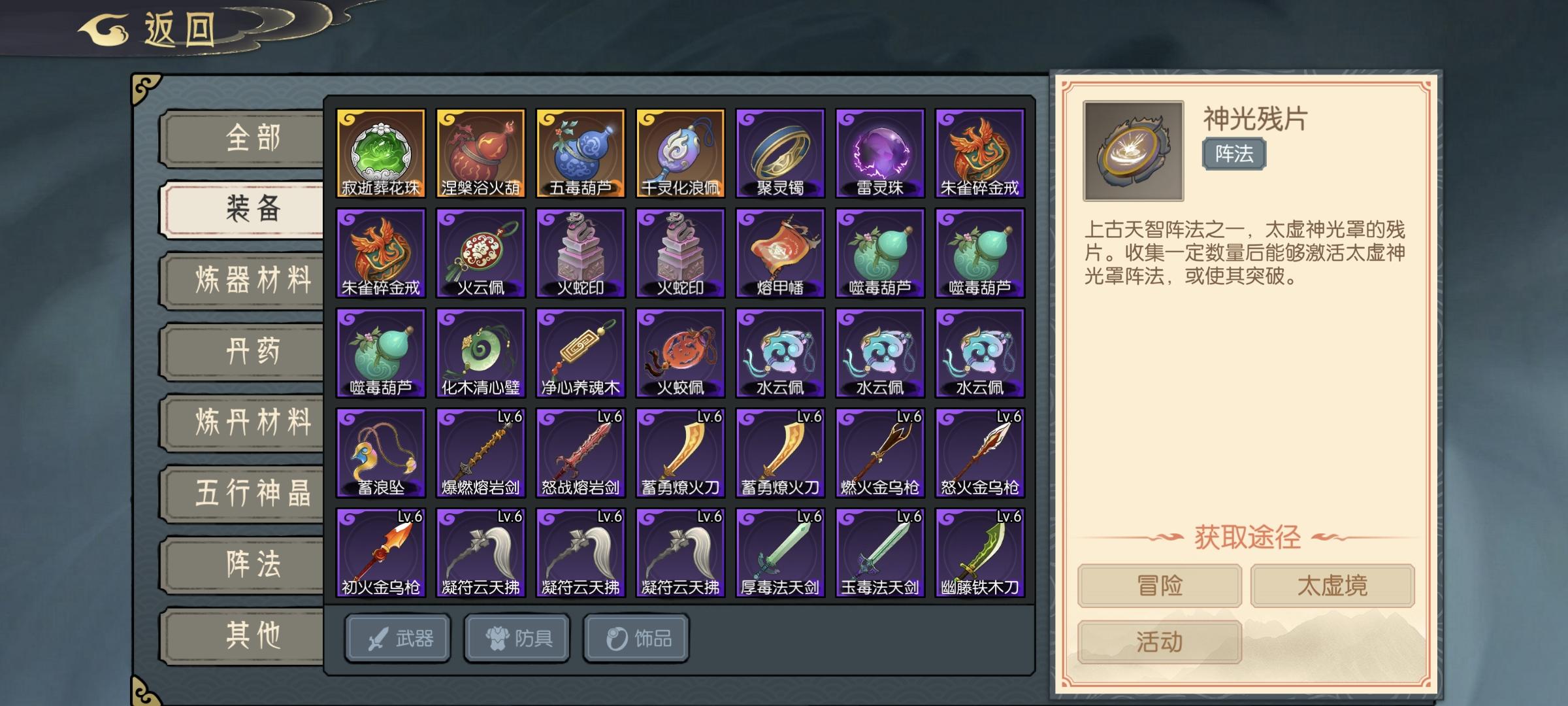This screenshot has height=706, width=1568.
Task: Select the 寂逝葬花珠 green orb item
Action: (381, 154)
